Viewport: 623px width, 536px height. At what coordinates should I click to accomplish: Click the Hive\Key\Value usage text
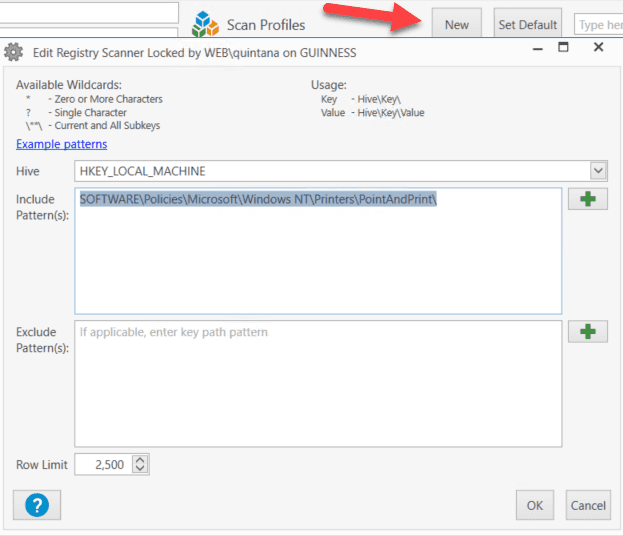(391, 113)
